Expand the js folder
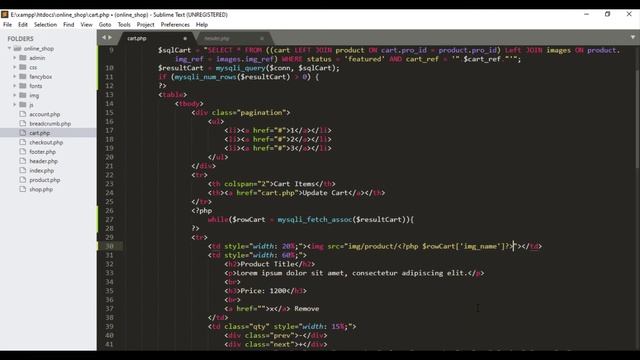Viewport: 640px width, 360px height. click(15, 104)
